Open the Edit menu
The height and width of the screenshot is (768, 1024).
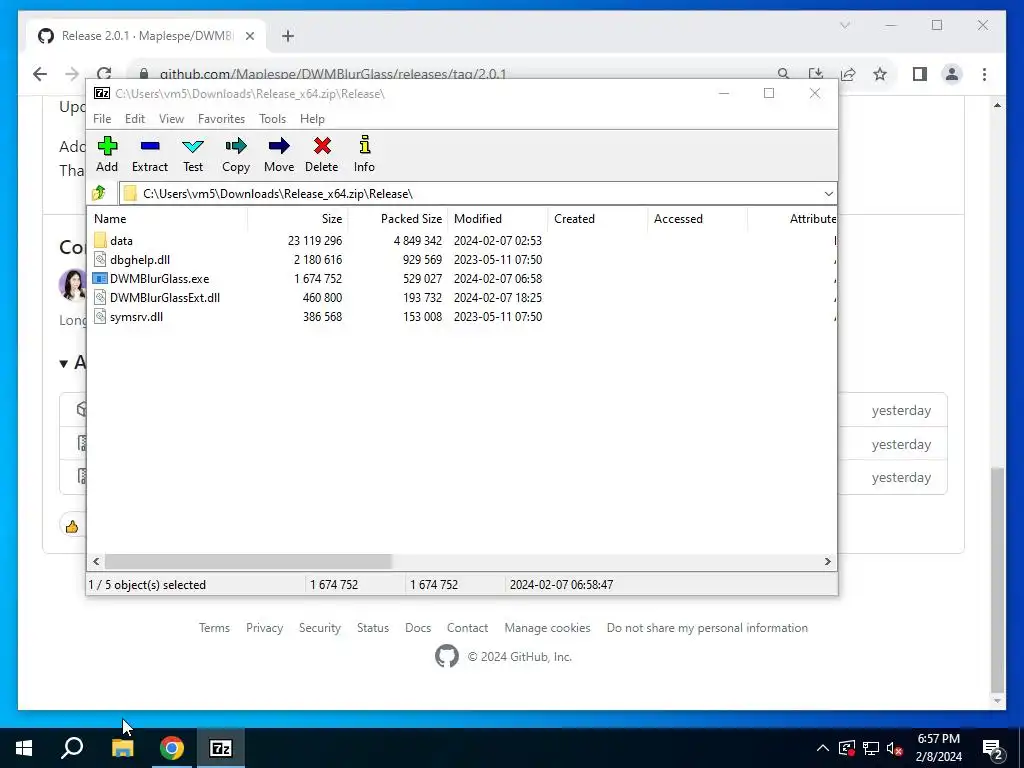[x=135, y=119]
